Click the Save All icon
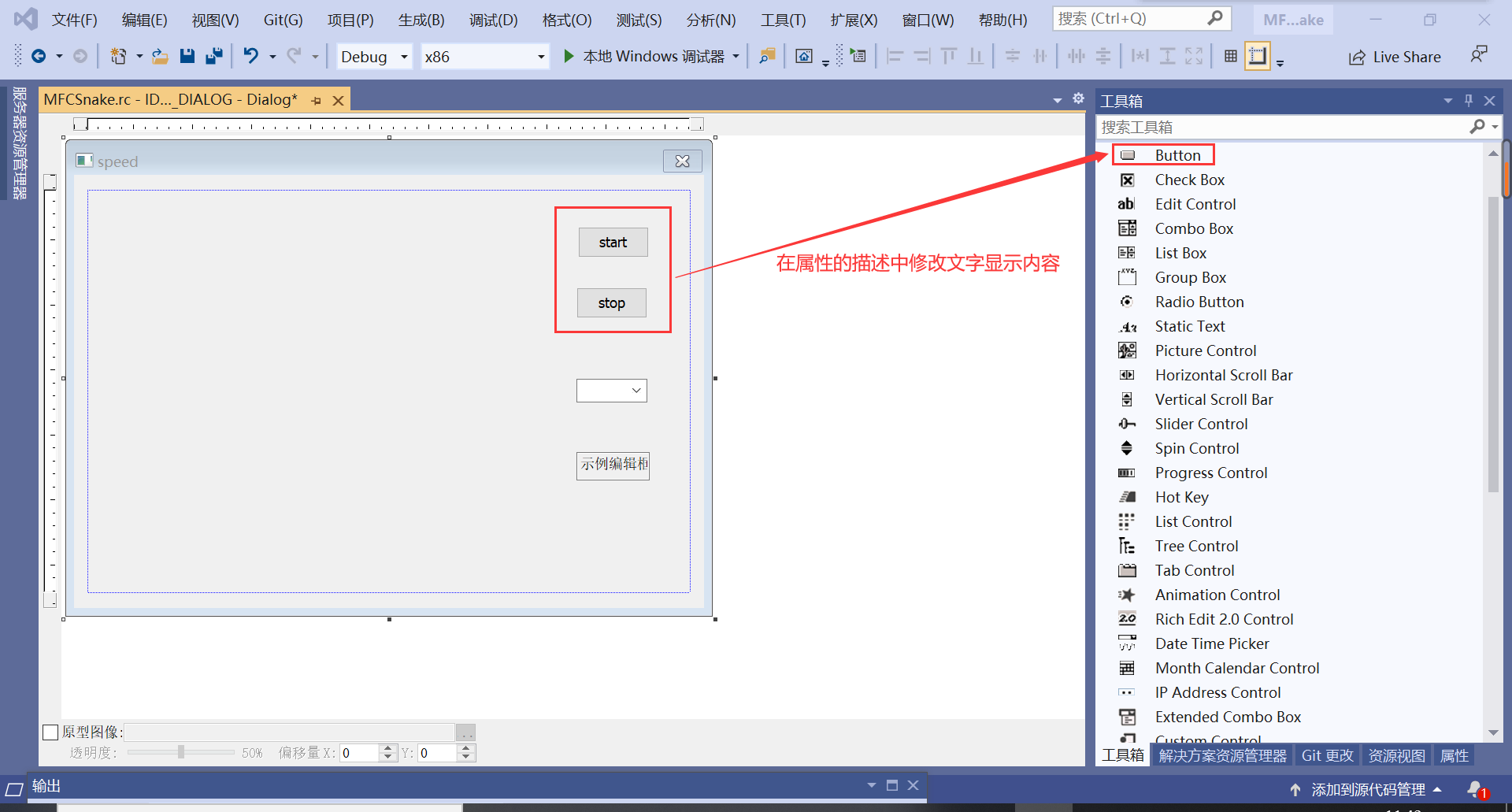Screen dimensions: 1512x812 (x=213, y=56)
